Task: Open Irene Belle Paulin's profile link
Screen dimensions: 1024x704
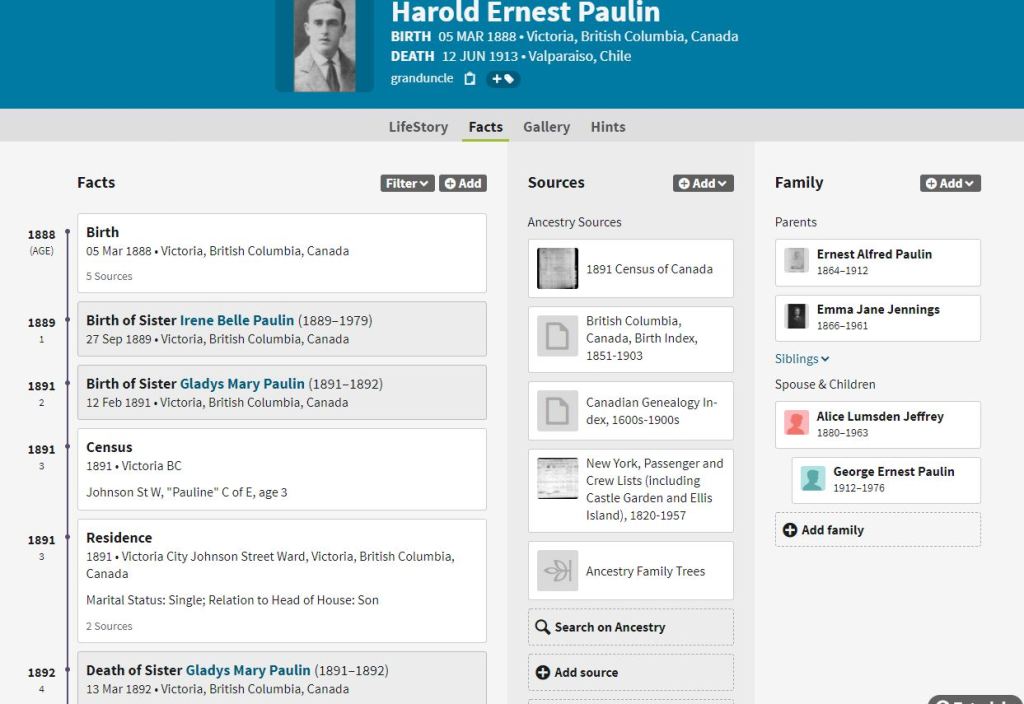Action: click(x=237, y=321)
